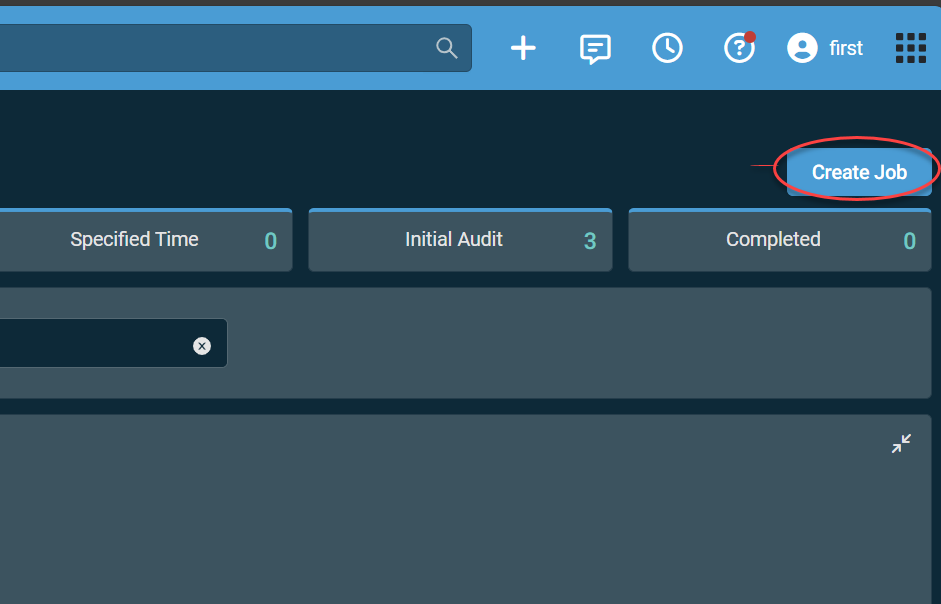Clear the filter field with the x icon
941x604 pixels.
click(x=202, y=346)
